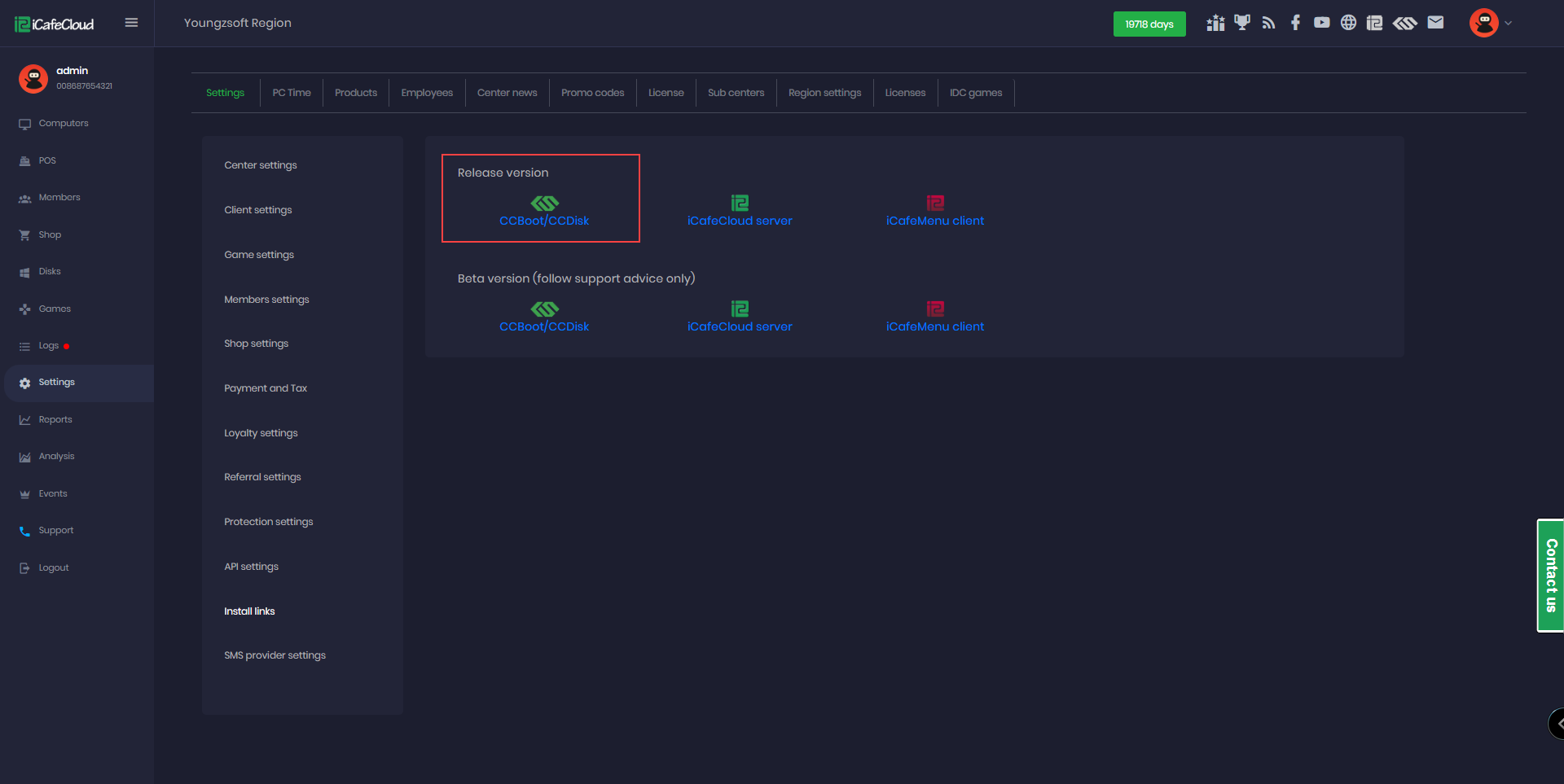Click the RSS feed icon

1268,23
